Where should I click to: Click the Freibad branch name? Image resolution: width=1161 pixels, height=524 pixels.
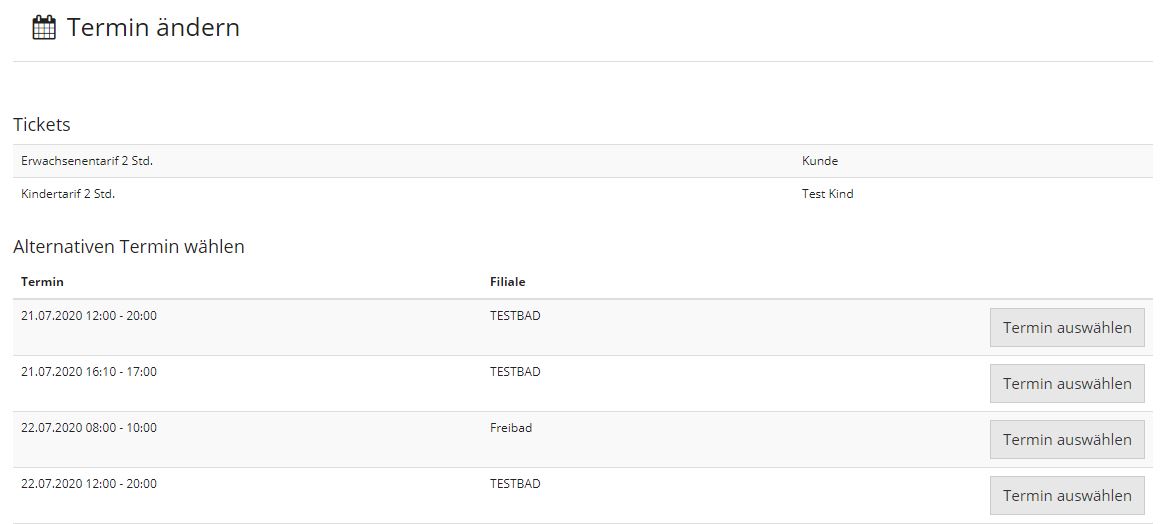pos(511,428)
